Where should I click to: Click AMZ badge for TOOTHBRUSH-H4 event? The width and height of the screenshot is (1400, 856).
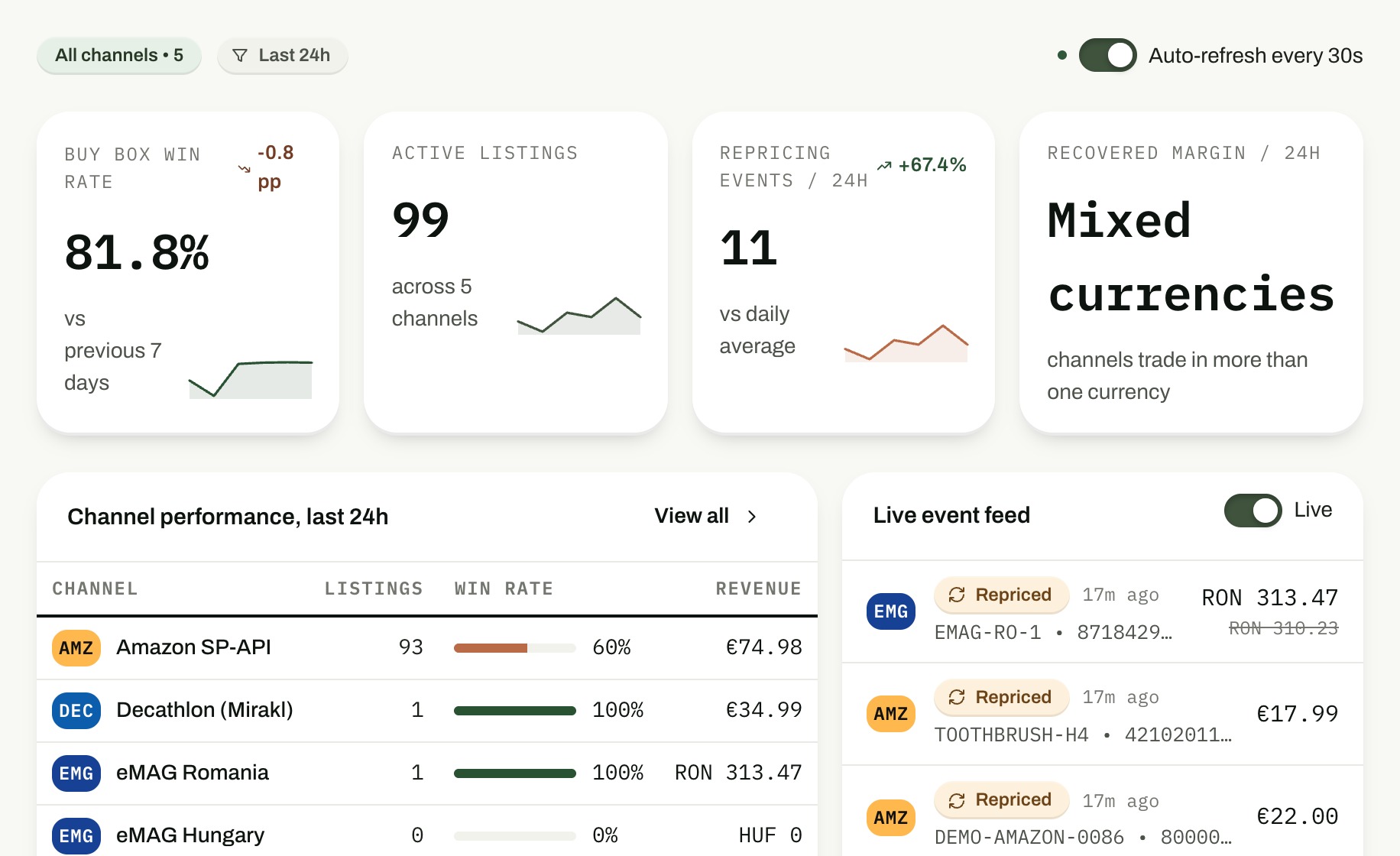point(891,714)
